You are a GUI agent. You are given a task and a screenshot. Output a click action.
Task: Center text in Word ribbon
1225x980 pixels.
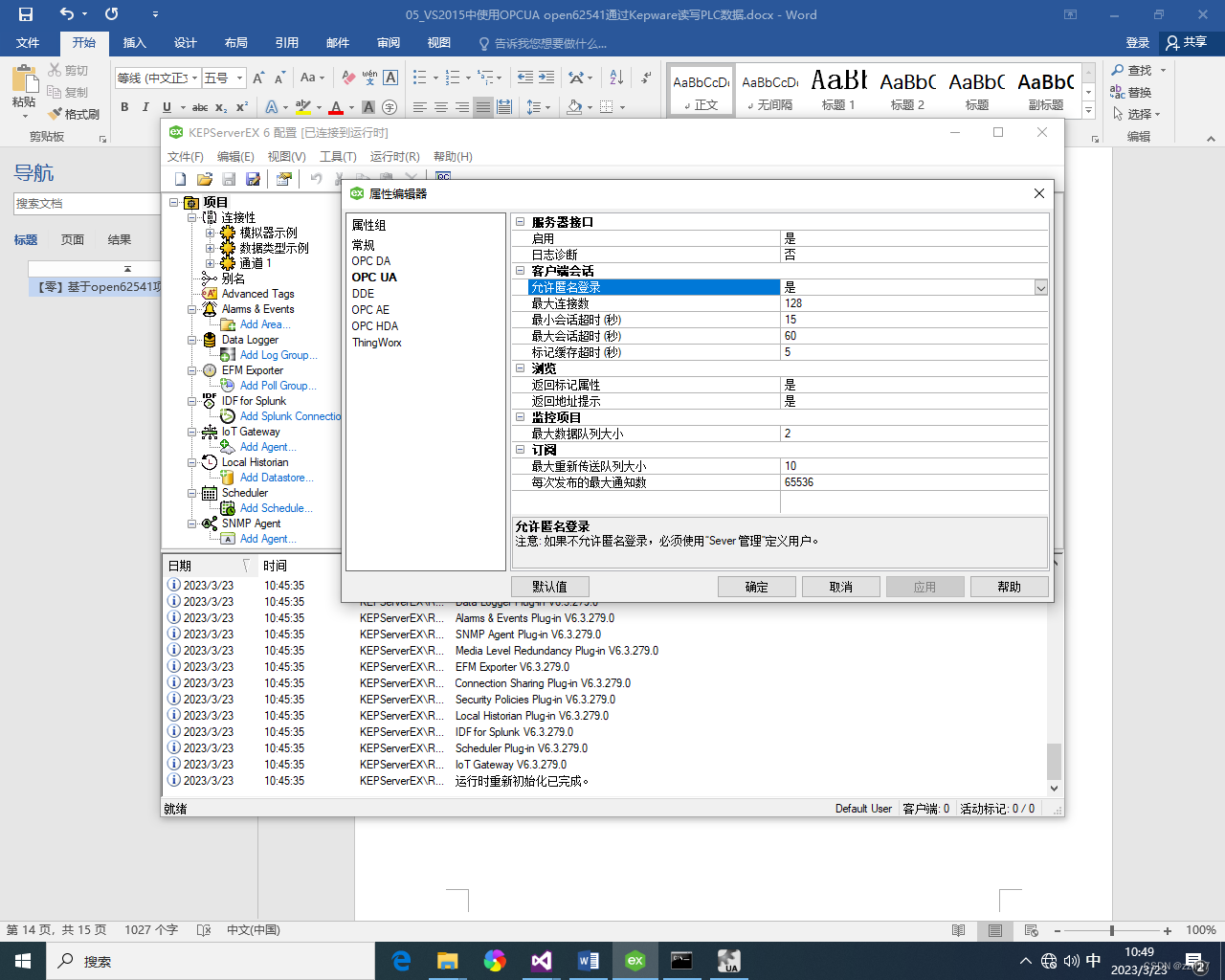(441, 107)
